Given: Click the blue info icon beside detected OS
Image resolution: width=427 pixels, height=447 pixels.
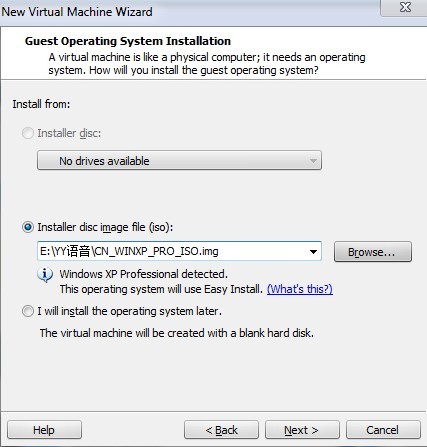Looking at the screenshot, I should tap(45, 275).
